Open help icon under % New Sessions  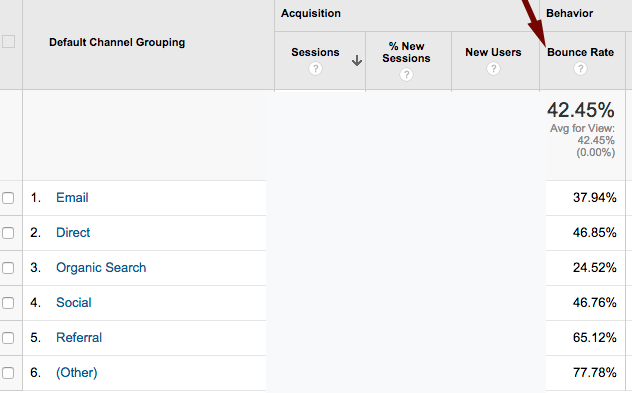click(x=406, y=74)
